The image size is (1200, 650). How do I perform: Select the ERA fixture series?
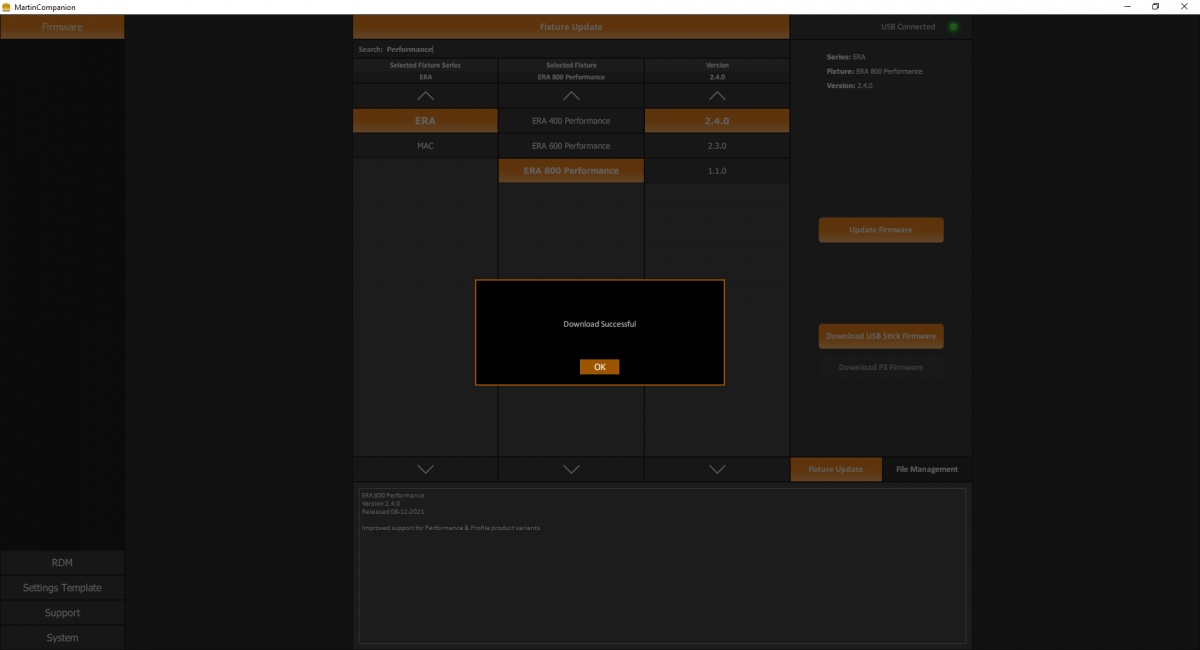tap(425, 121)
